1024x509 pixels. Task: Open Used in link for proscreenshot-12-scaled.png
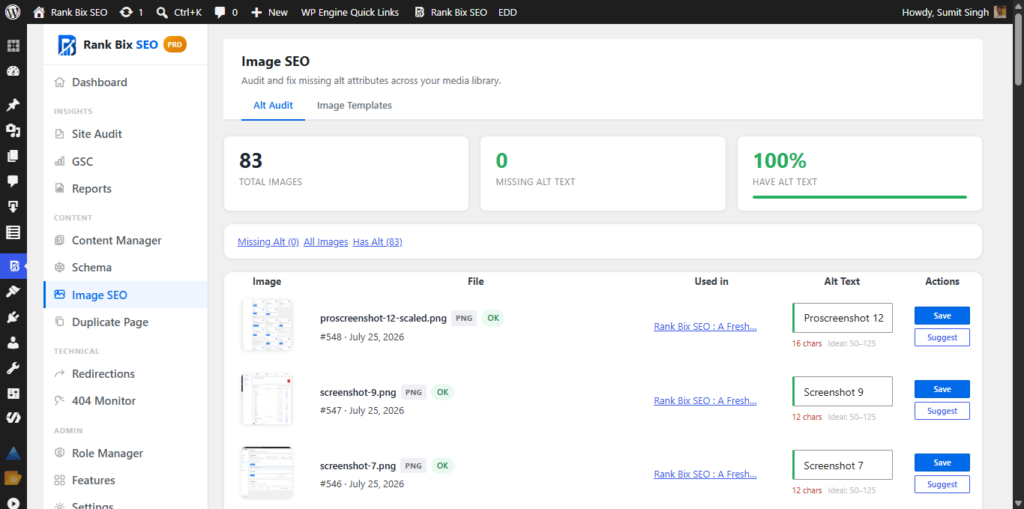click(x=705, y=327)
